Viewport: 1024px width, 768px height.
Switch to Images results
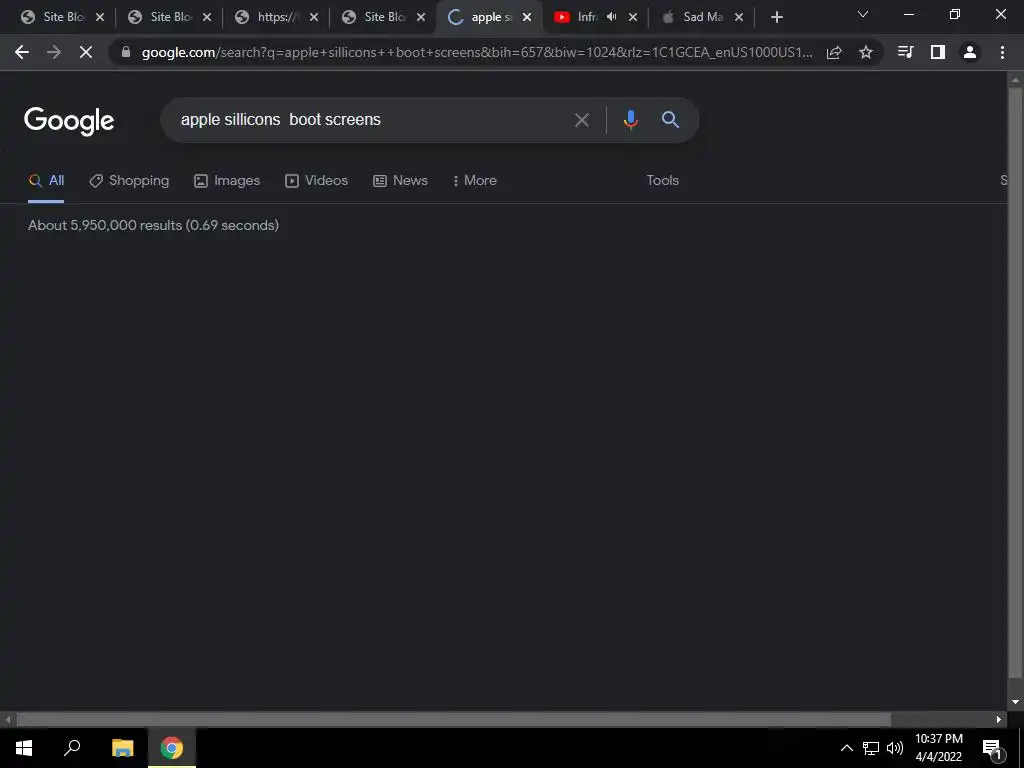227,180
